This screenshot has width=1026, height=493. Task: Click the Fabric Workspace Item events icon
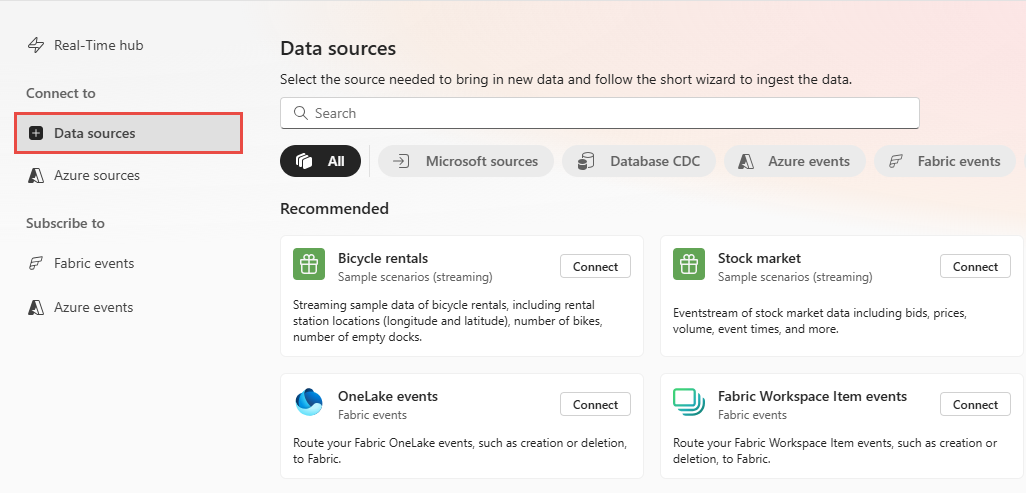(x=689, y=403)
